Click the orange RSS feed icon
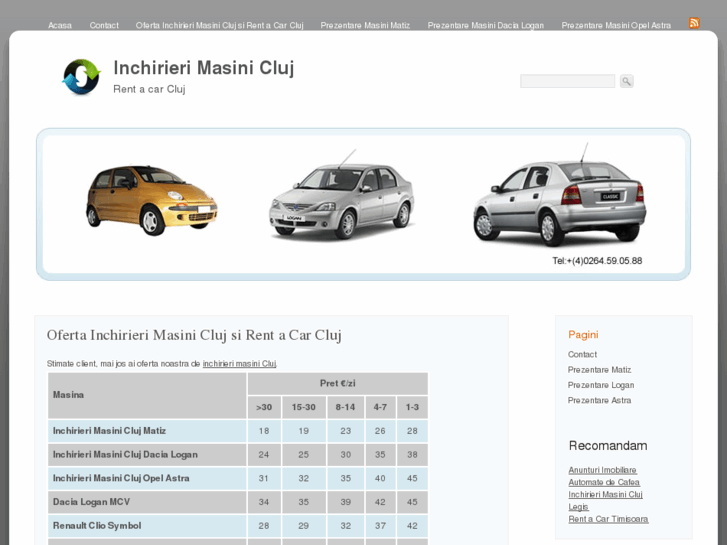727x545 pixels. point(694,23)
